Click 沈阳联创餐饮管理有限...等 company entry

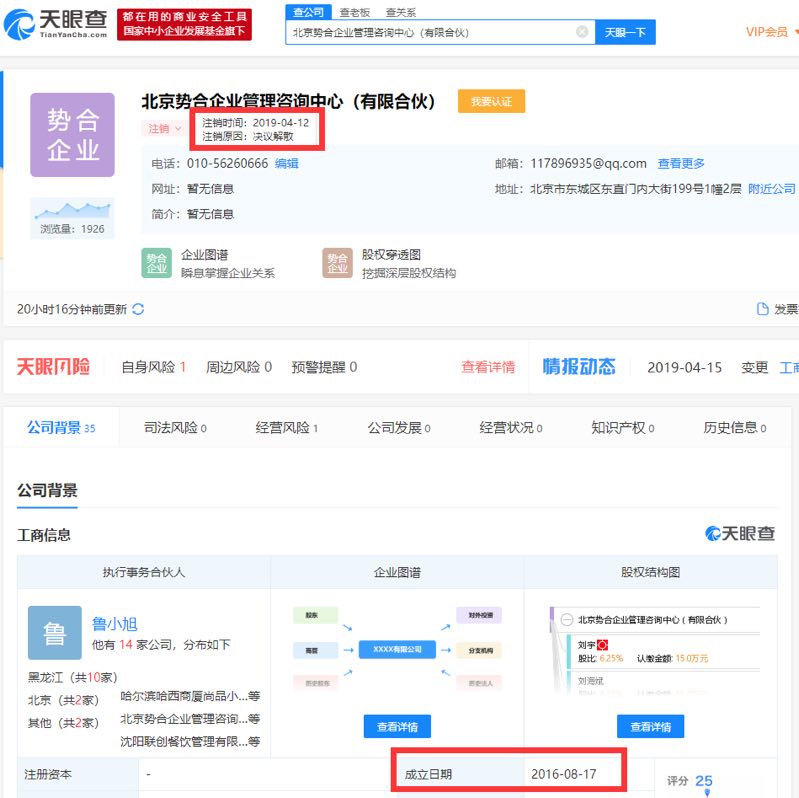point(190,741)
